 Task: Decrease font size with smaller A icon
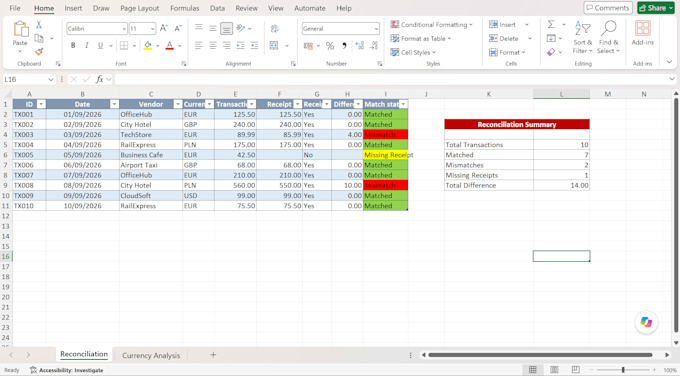[178, 29]
